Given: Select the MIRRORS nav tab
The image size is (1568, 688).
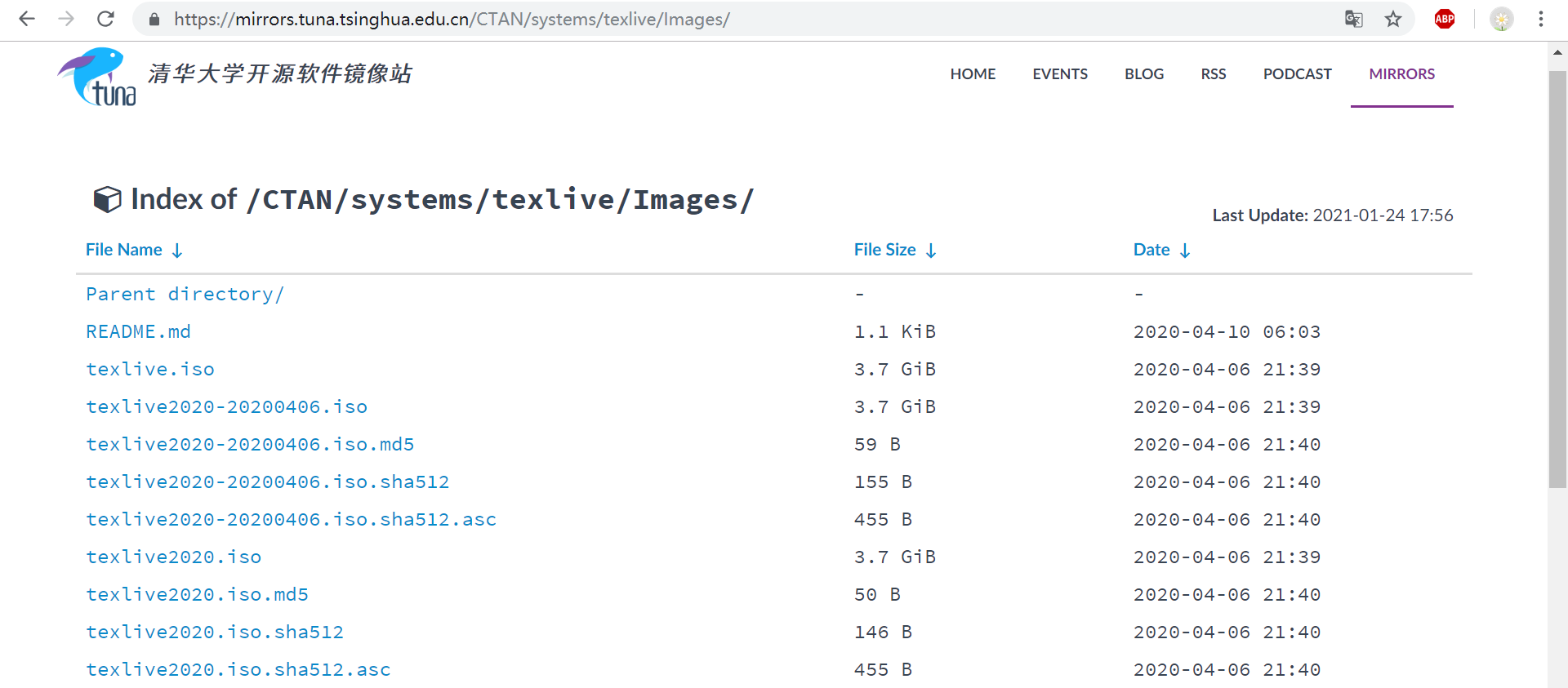Looking at the screenshot, I should click(x=1401, y=74).
